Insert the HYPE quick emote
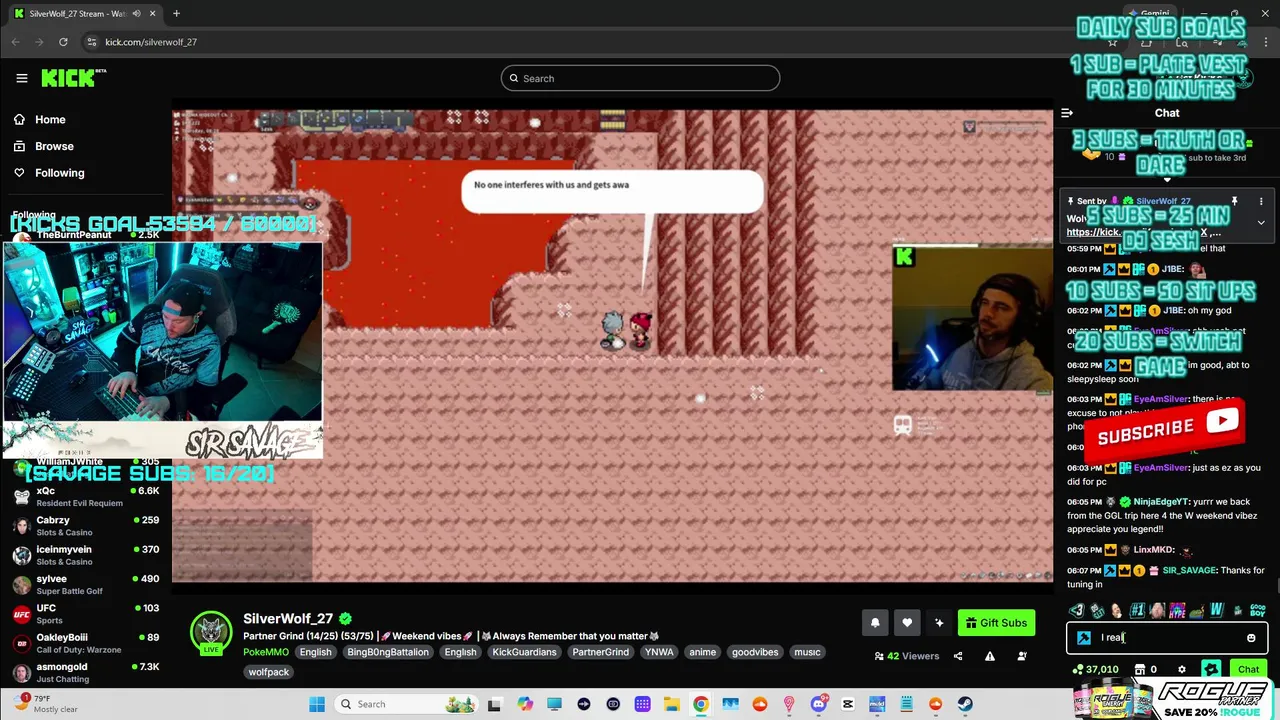This screenshot has height=720, width=1280. point(1177,610)
